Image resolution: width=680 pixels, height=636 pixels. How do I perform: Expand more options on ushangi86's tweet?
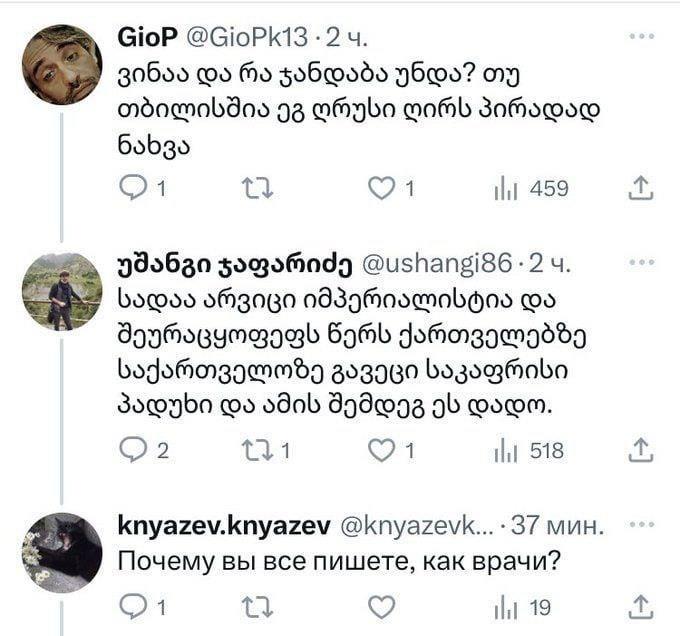pos(640,264)
